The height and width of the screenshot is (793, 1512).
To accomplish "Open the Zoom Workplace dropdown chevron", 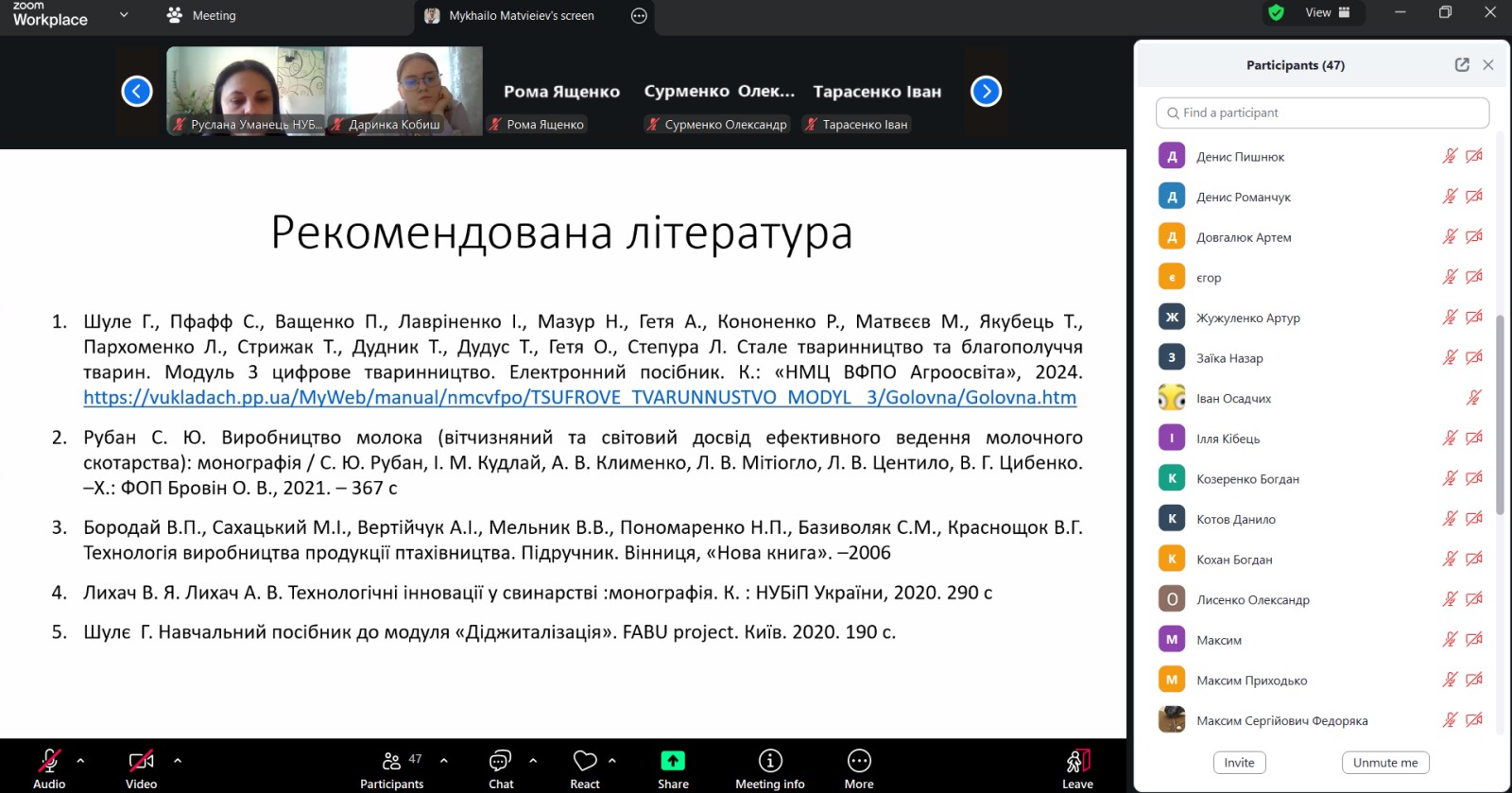I will tap(124, 15).
